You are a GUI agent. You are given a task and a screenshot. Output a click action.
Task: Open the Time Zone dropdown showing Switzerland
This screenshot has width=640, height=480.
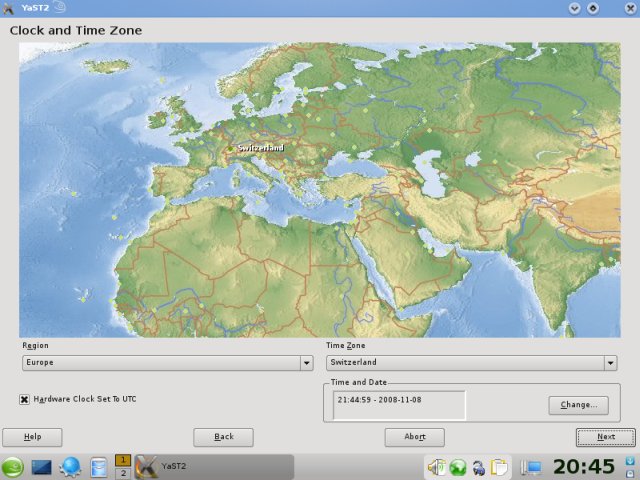[471, 362]
